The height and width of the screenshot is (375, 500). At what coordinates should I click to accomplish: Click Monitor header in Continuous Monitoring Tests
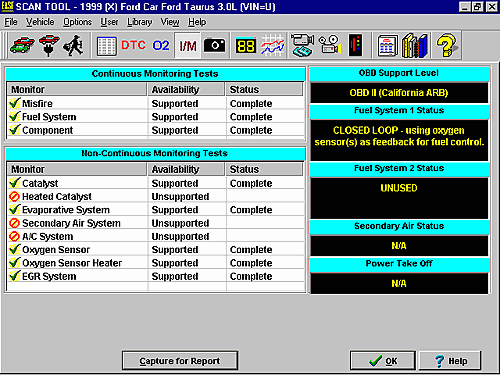(x=77, y=89)
